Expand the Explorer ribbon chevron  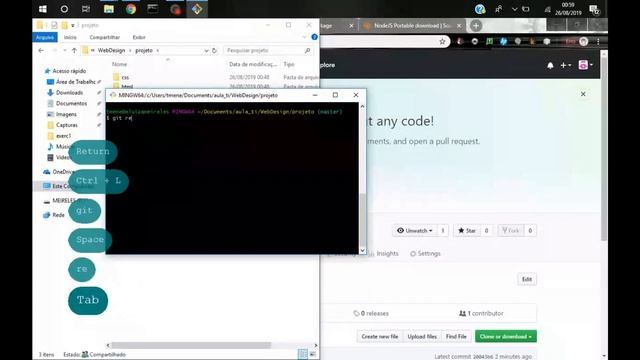pyautogui.click(x=304, y=37)
